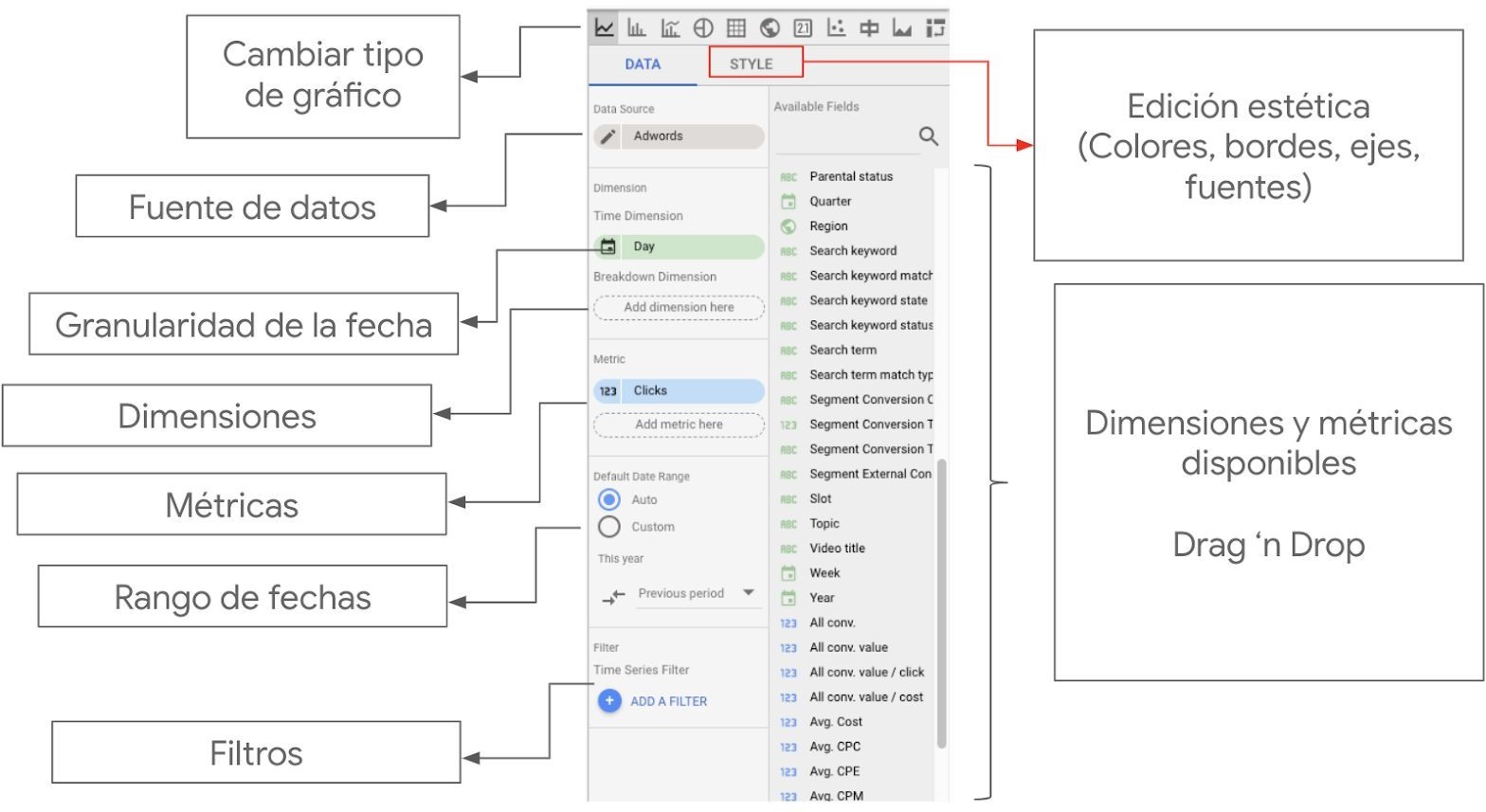Viewport: 1486px width, 812px height.
Task: Select the Auto date range option
Action: pyautogui.click(x=609, y=499)
